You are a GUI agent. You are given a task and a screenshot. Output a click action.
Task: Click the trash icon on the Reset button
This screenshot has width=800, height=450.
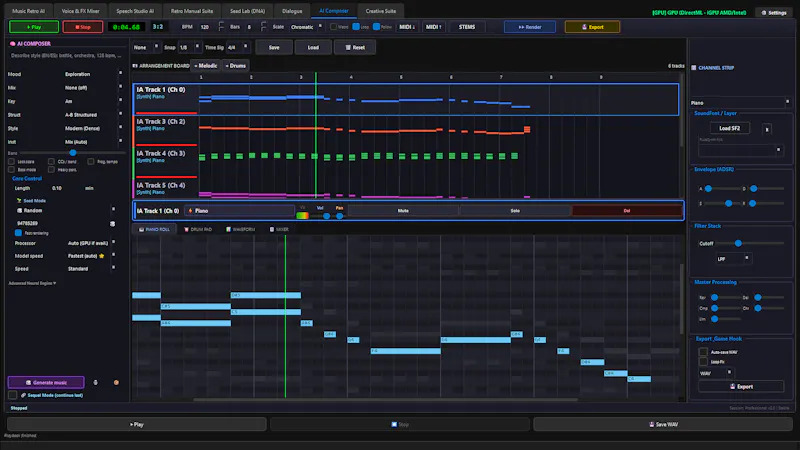click(x=348, y=47)
